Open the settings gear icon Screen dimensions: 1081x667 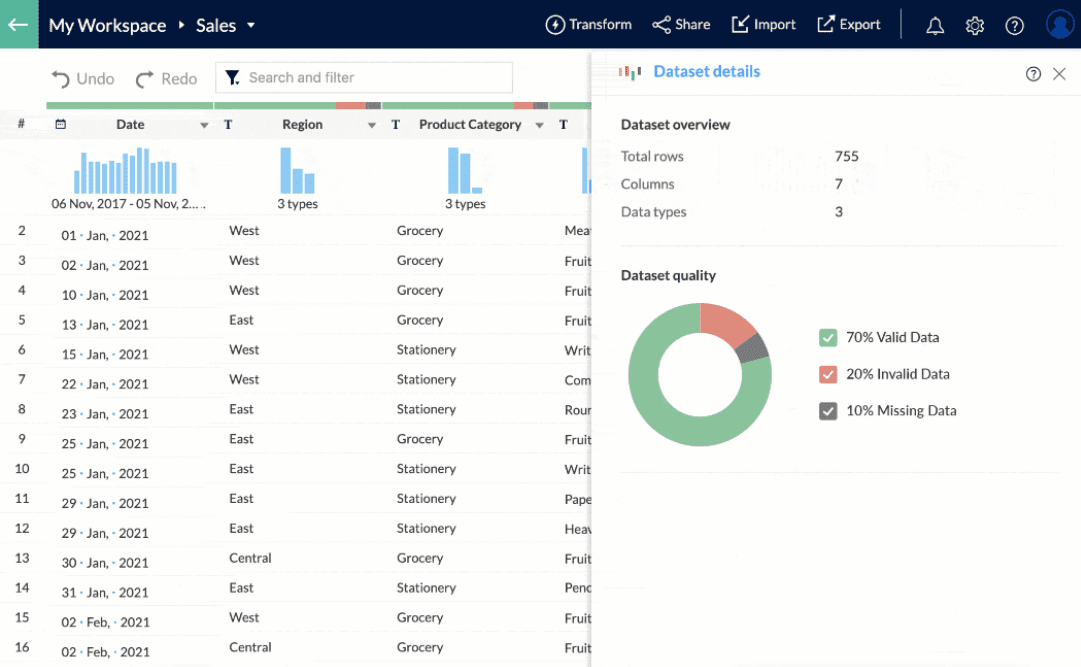tap(975, 26)
